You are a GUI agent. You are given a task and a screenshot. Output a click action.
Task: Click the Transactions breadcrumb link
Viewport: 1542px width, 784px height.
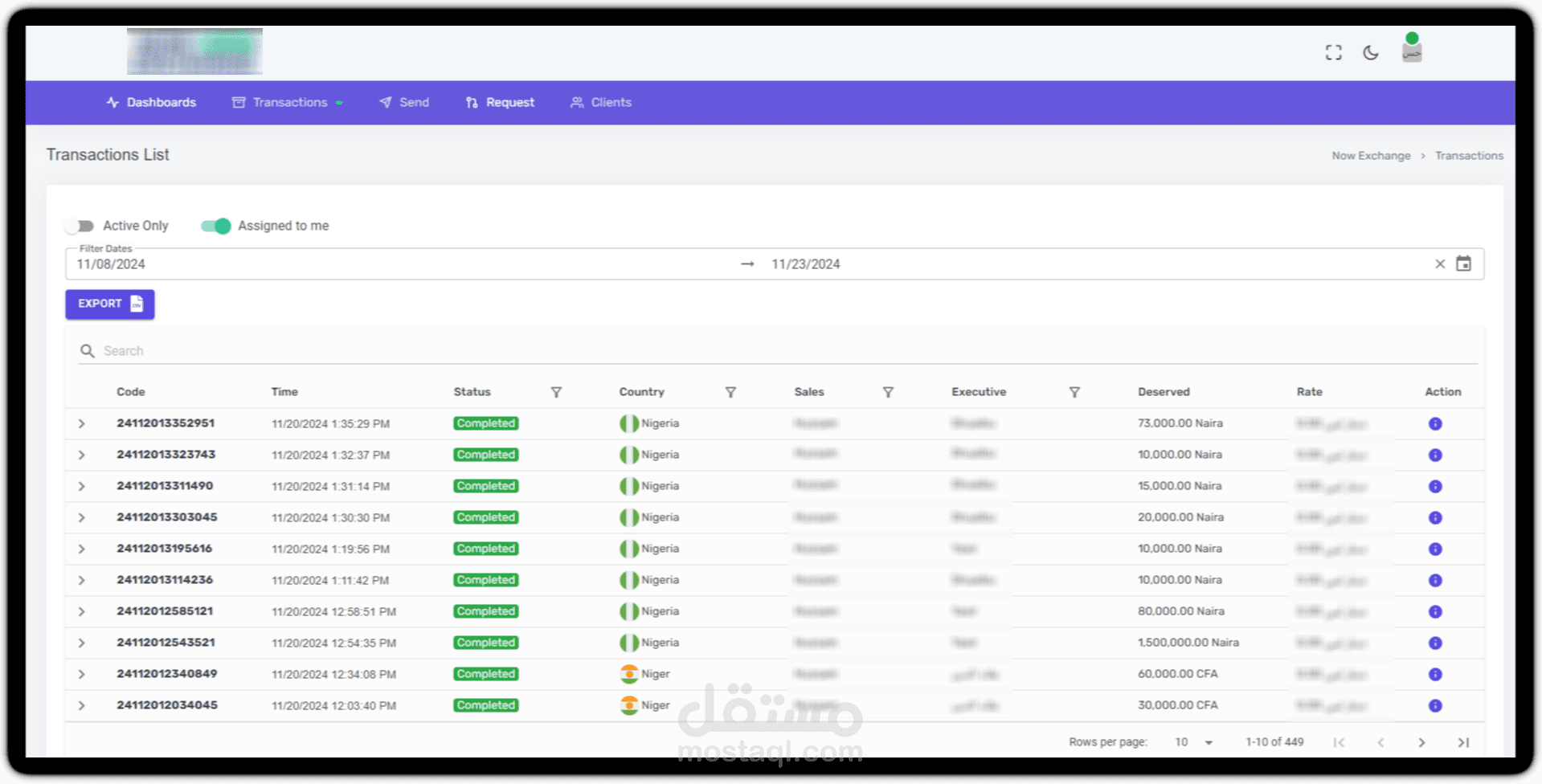pos(1469,156)
